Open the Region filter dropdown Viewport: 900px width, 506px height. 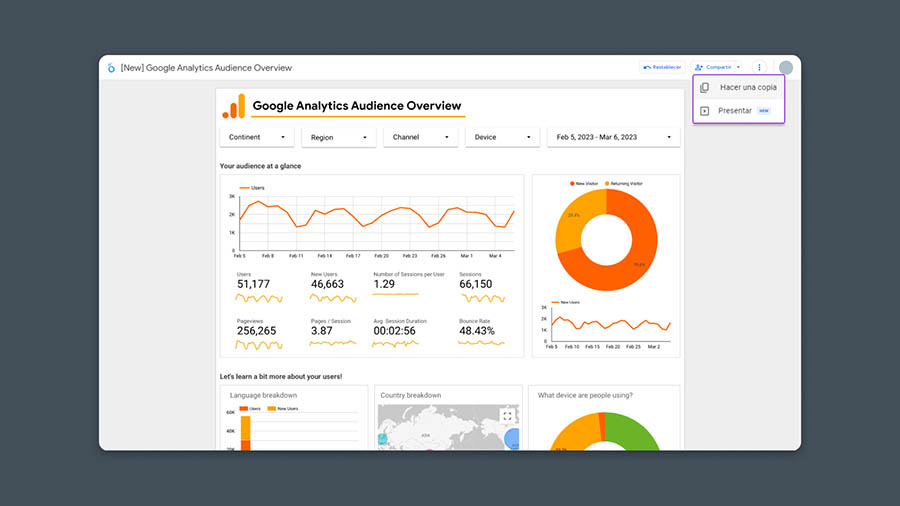[338, 138]
